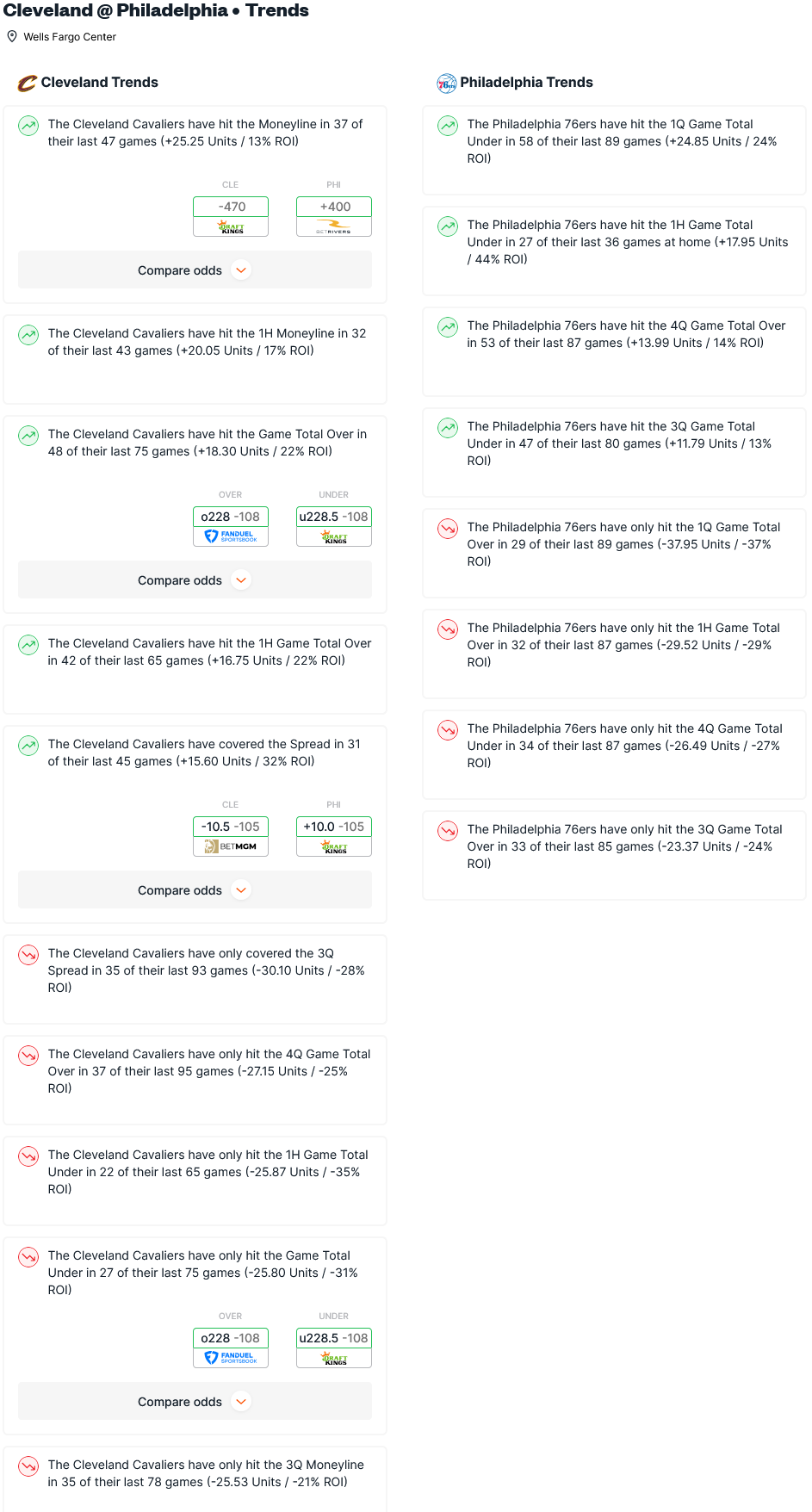Click the DraftKings logo under CLE -470 odds
Viewport: 812px width, 1512px height.
tap(231, 227)
